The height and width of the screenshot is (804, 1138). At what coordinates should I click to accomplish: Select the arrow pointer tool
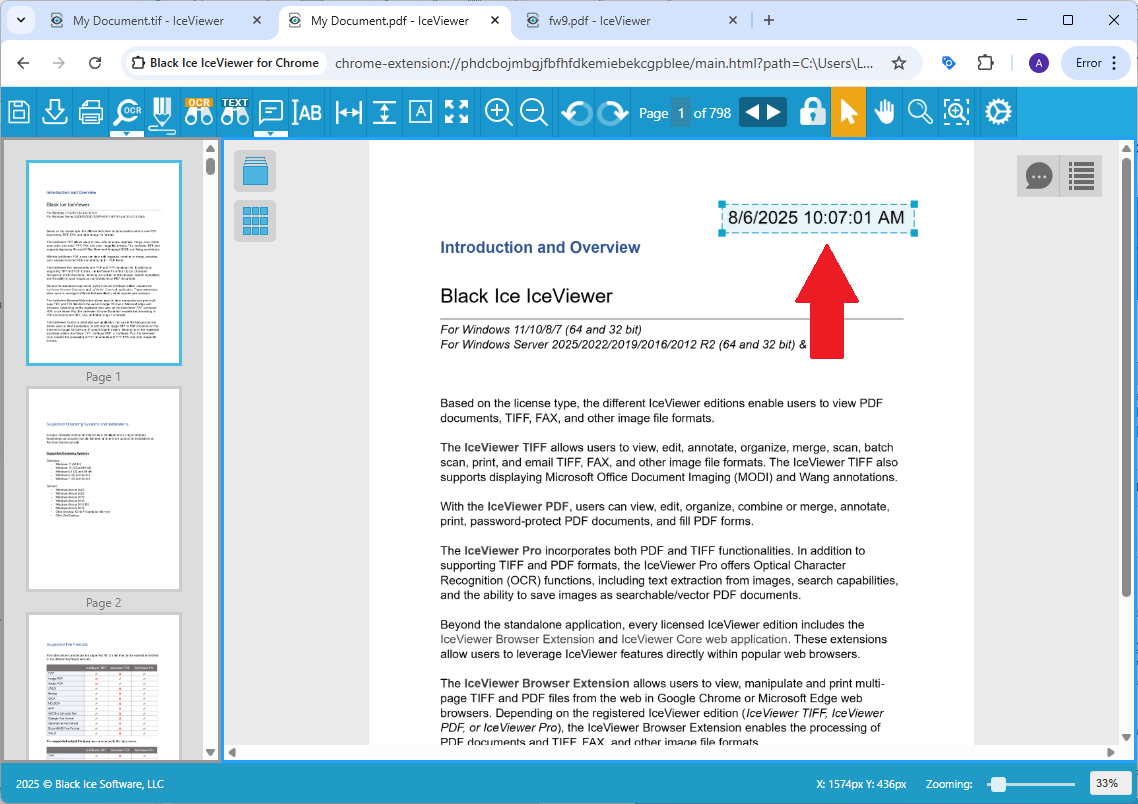(848, 112)
